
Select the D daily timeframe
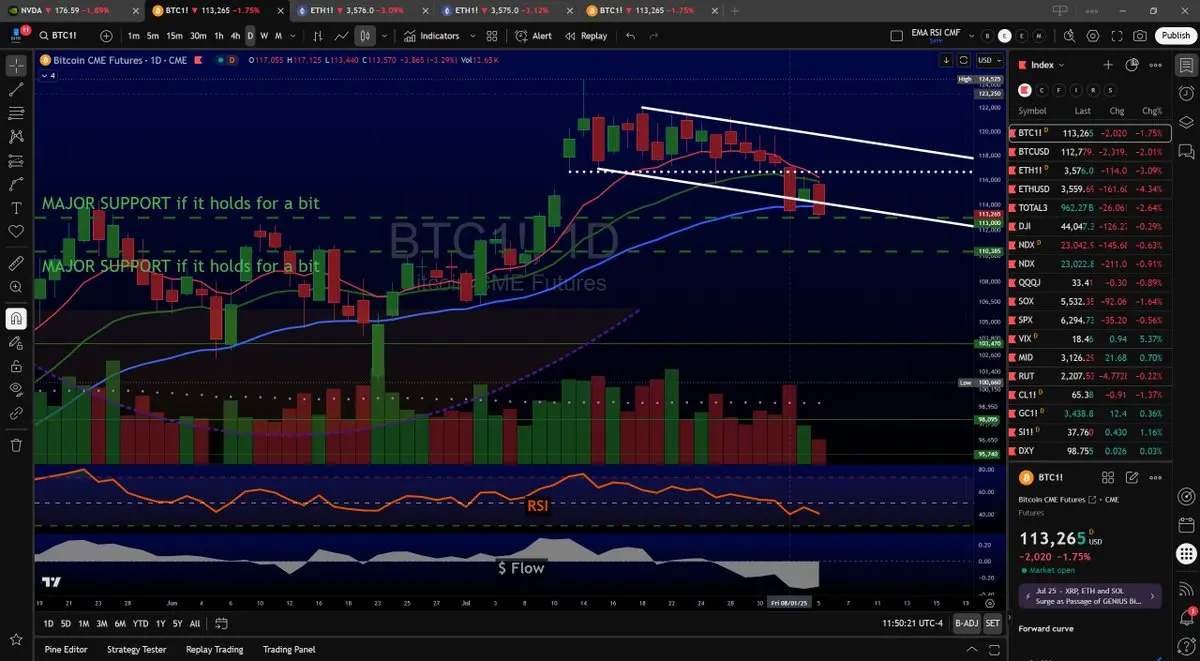(x=250, y=35)
